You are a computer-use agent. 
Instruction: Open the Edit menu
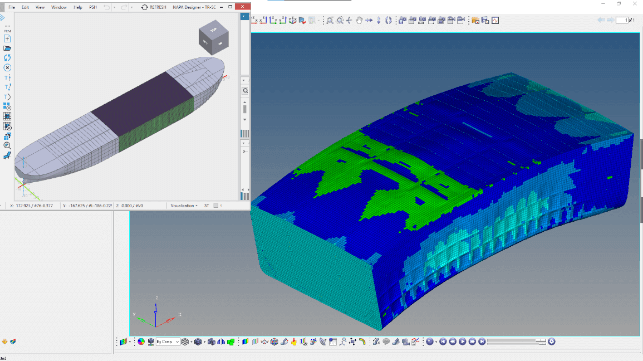pyautogui.click(x=25, y=7)
